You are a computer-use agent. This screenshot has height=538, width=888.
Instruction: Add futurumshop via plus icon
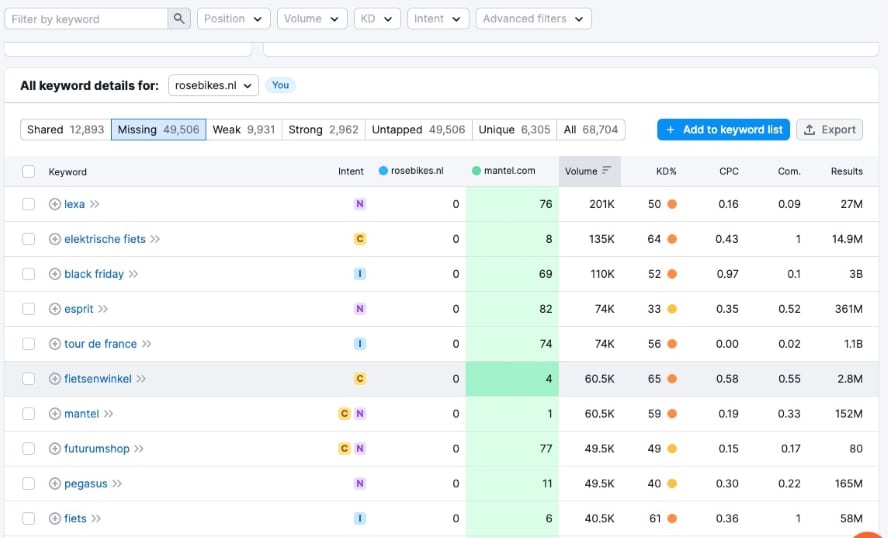click(55, 449)
